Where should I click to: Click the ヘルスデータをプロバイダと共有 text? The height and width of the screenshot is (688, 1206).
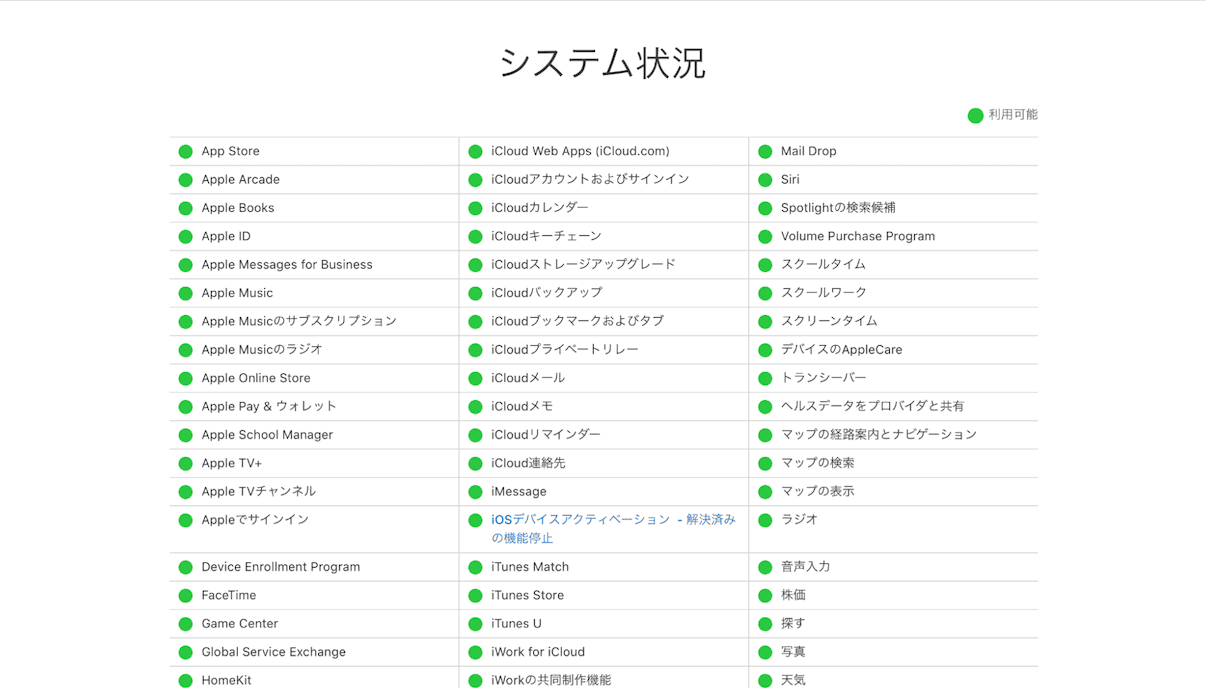tap(873, 406)
